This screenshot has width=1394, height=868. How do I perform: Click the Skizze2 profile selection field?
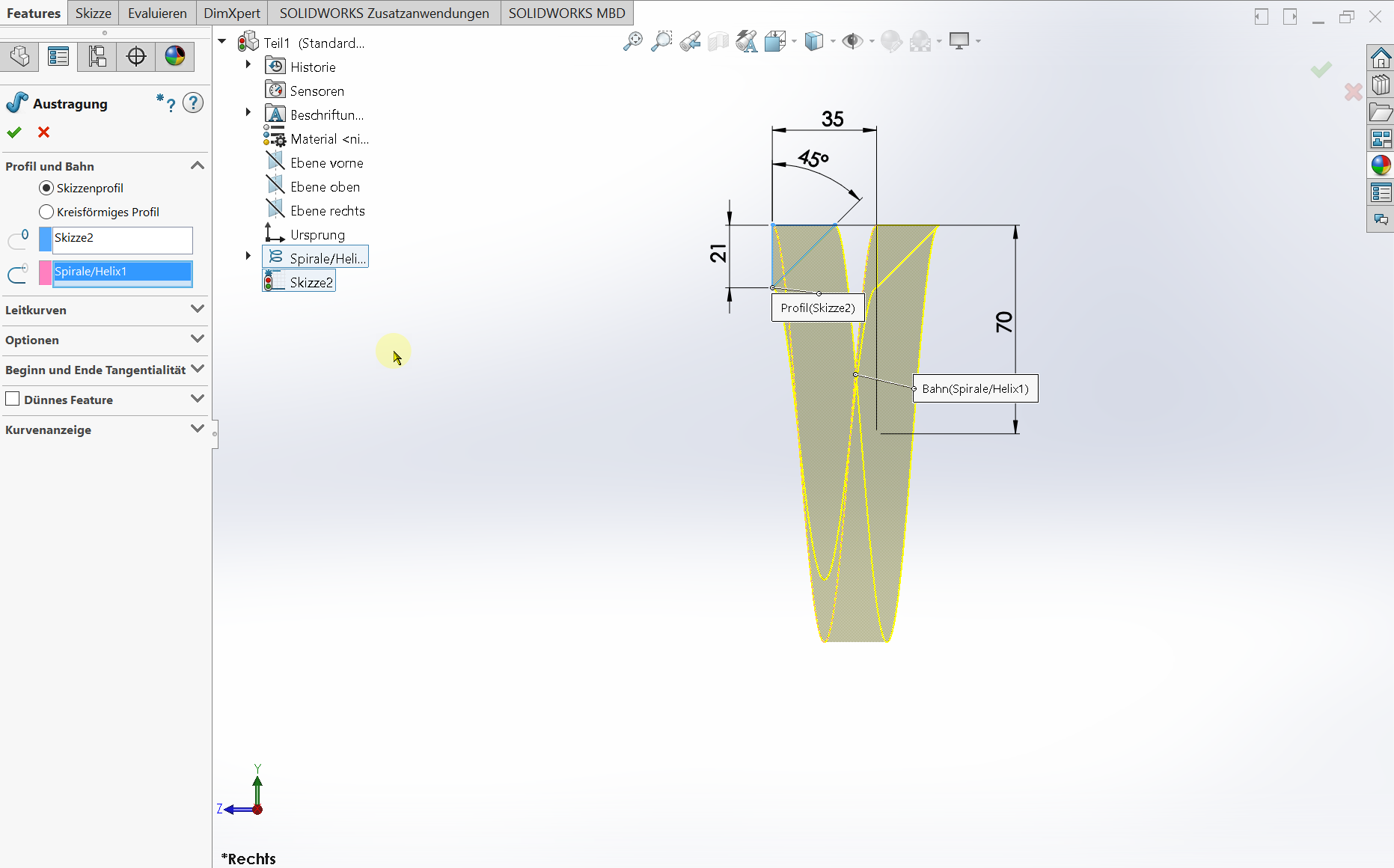pyautogui.click(x=122, y=239)
